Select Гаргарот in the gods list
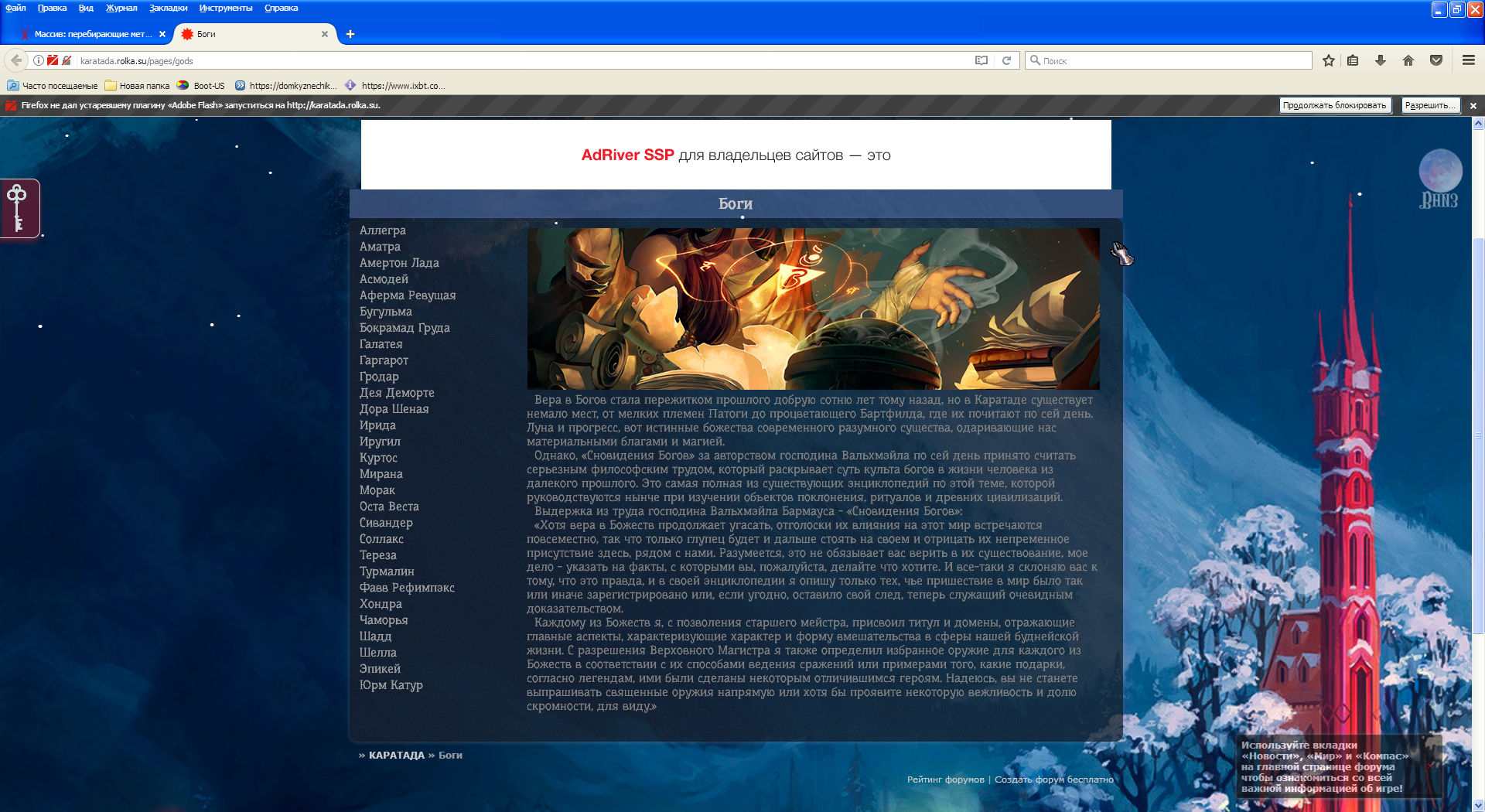The image size is (1485, 812). [384, 360]
